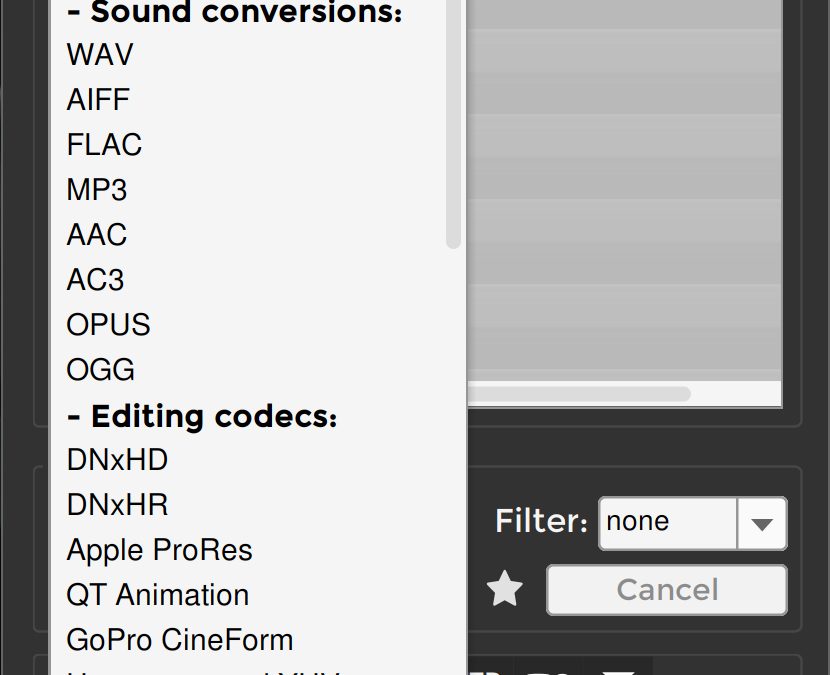Select the MP3 conversion option
This screenshot has height=675, width=830.
pos(97,190)
